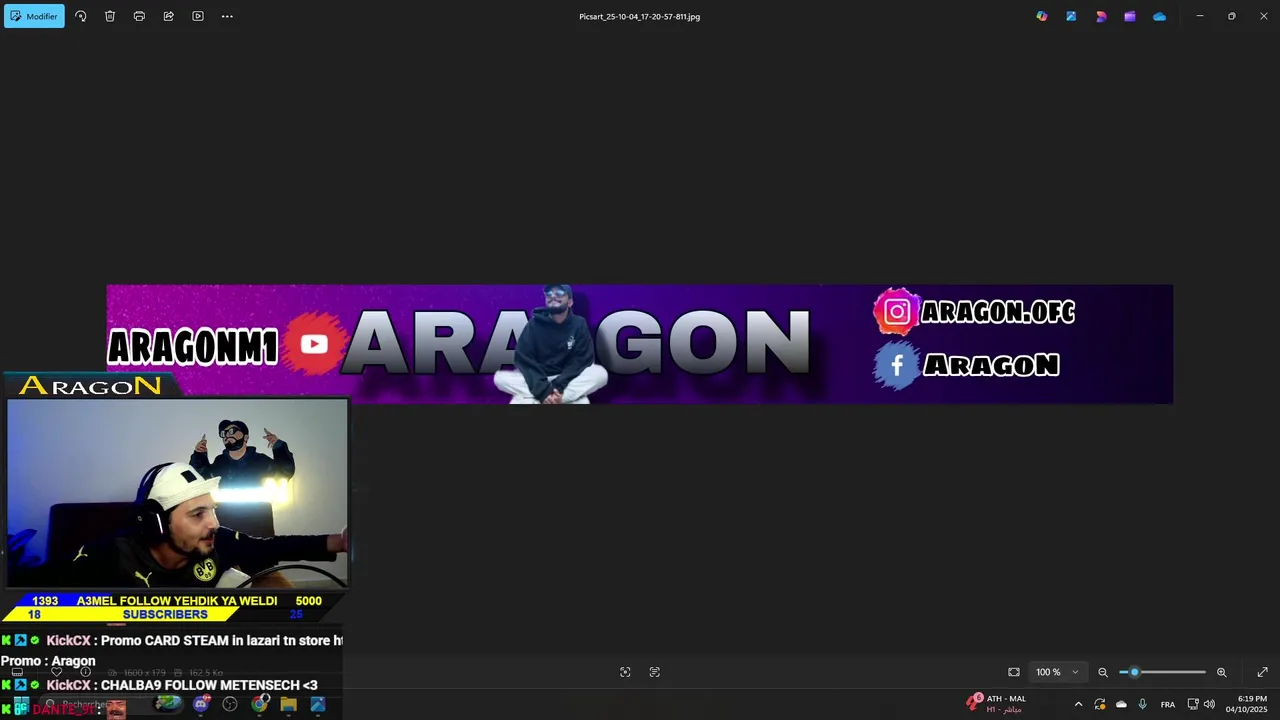Open Discord from the taskbar
Viewport: 1280px width, 720px height.
[x=201, y=704]
